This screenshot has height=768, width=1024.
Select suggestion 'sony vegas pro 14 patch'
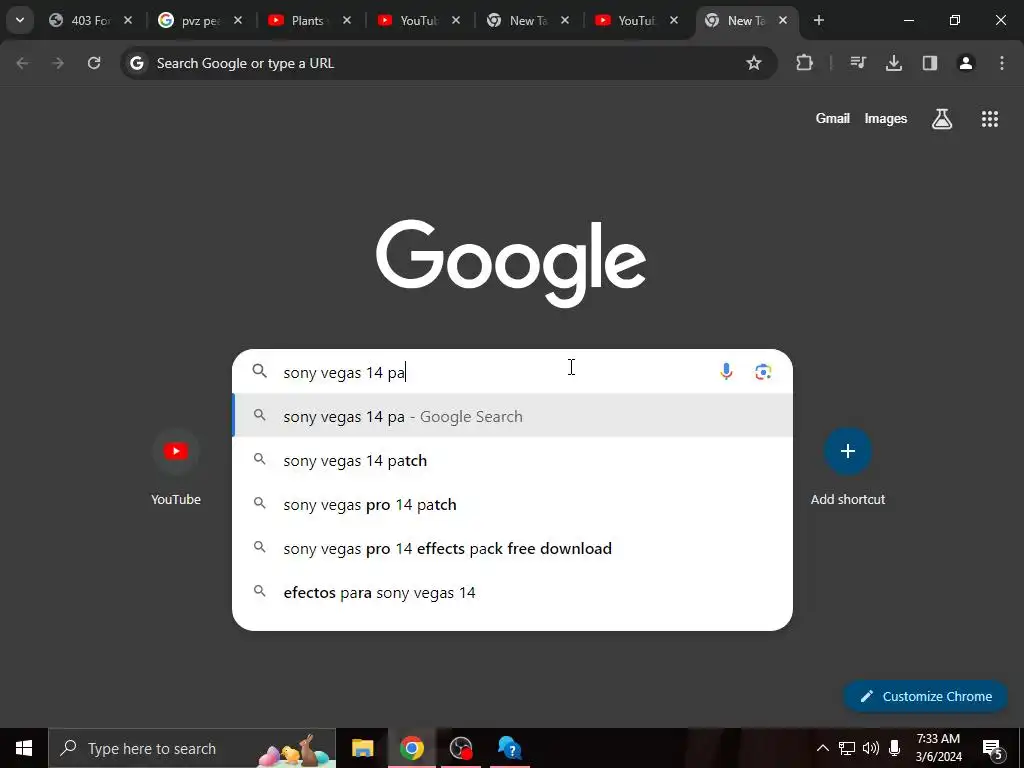[x=513, y=504]
